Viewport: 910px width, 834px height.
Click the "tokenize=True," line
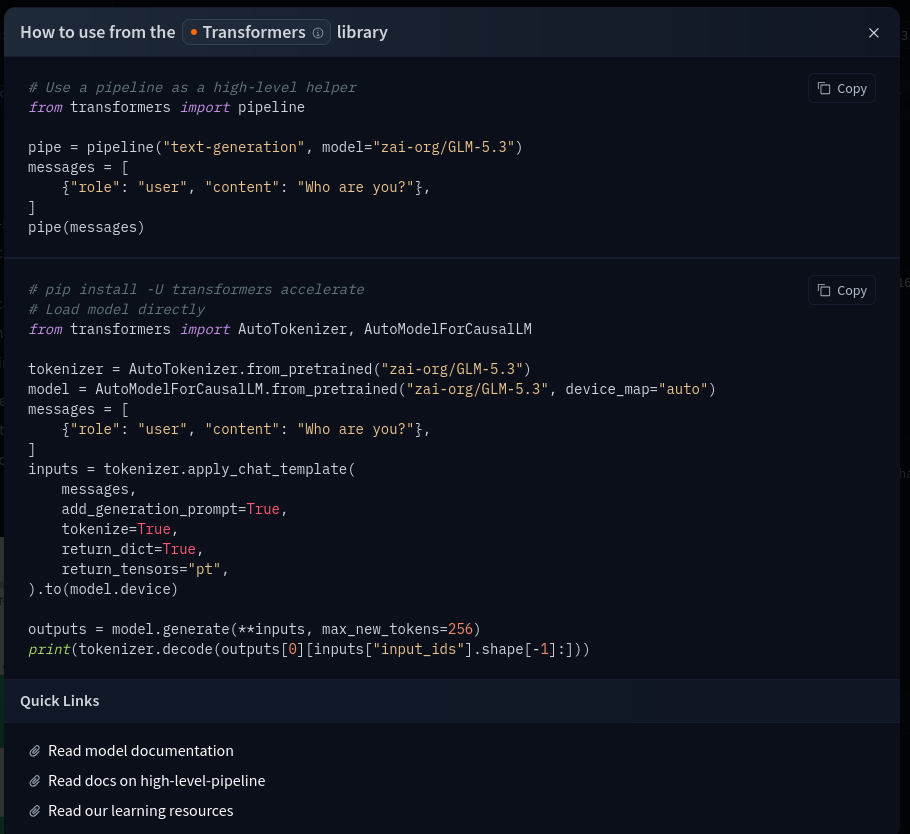(120, 529)
